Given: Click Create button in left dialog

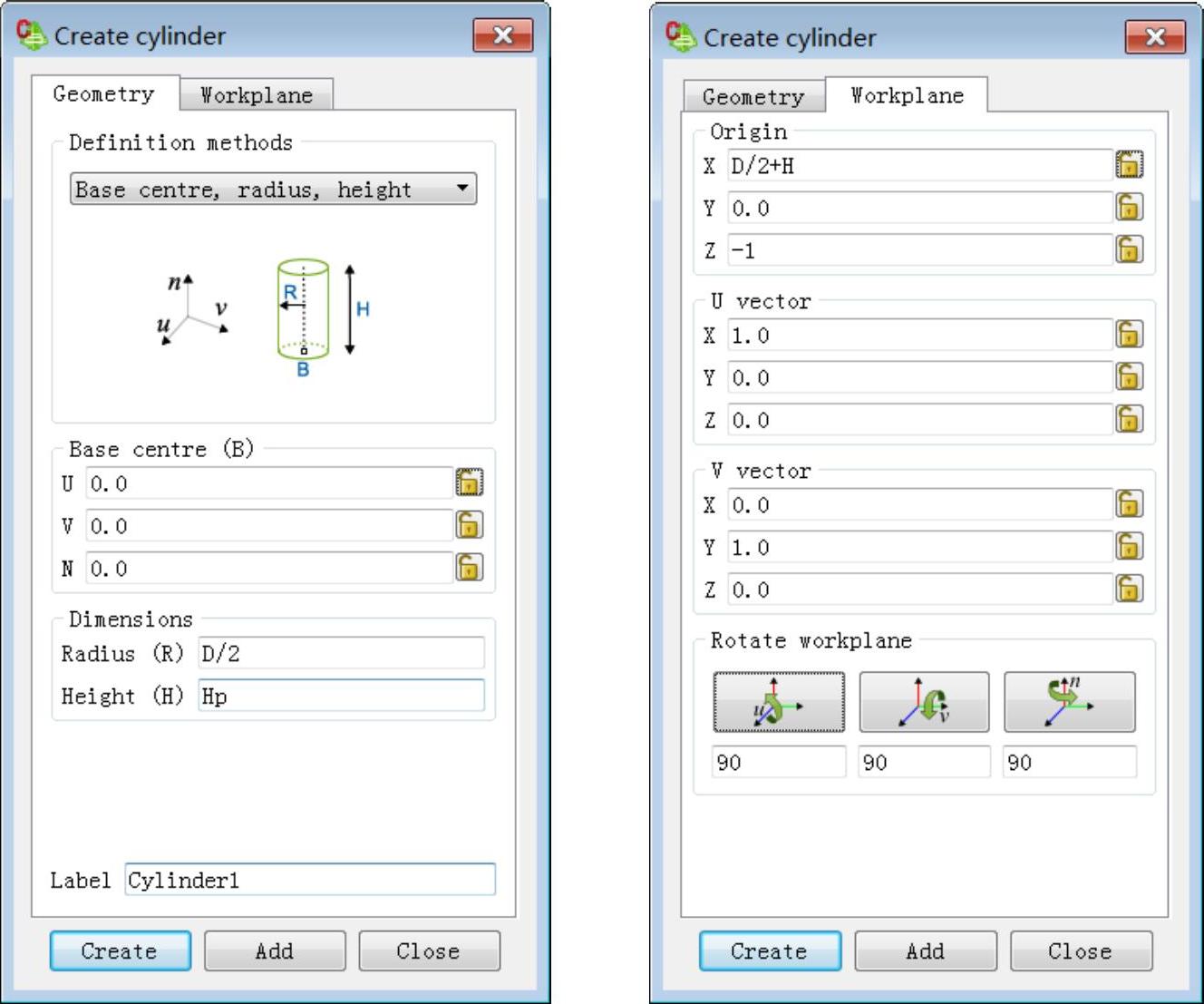Looking at the screenshot, I should 120,951.
